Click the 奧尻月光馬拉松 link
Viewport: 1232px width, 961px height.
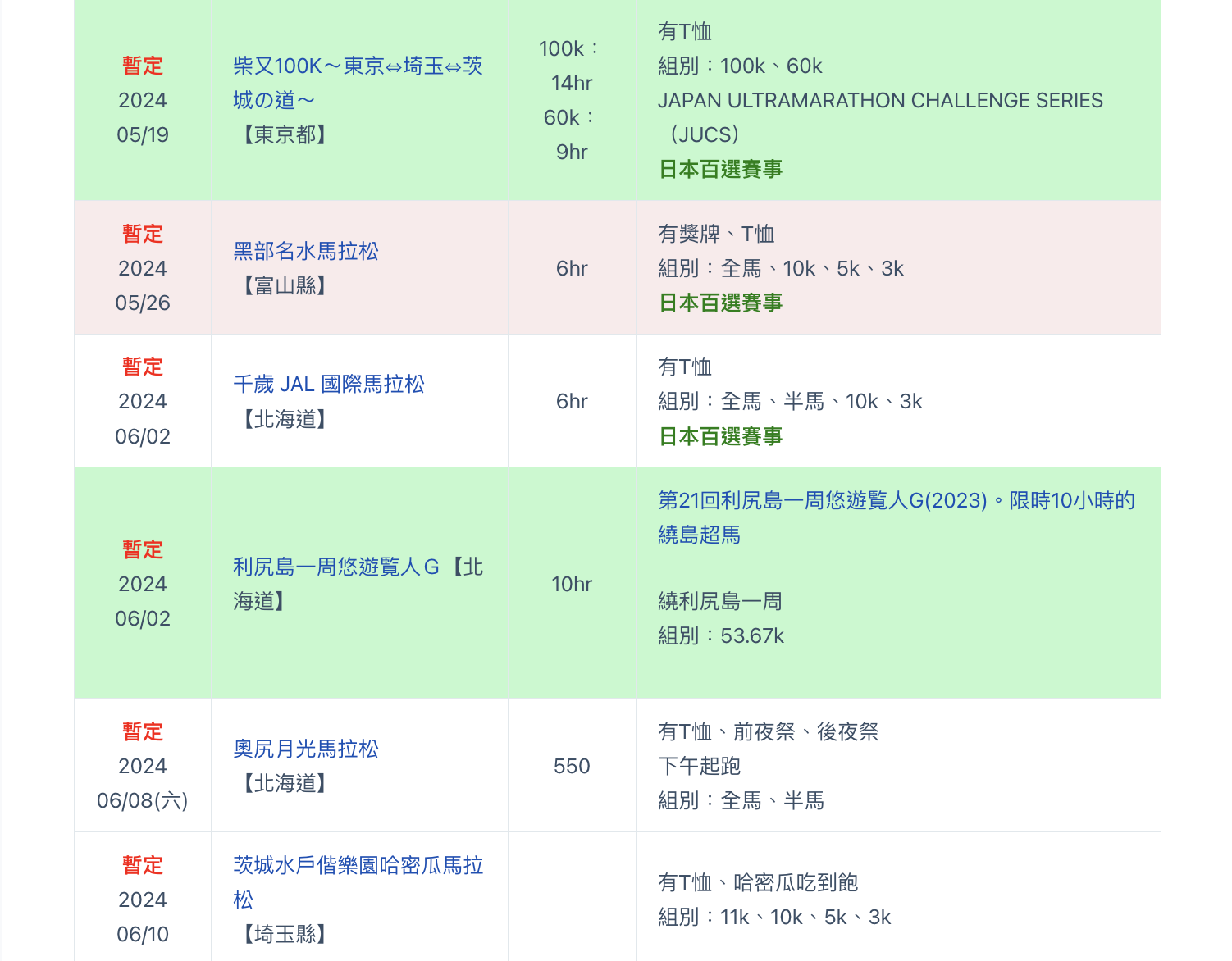[306, 749]
